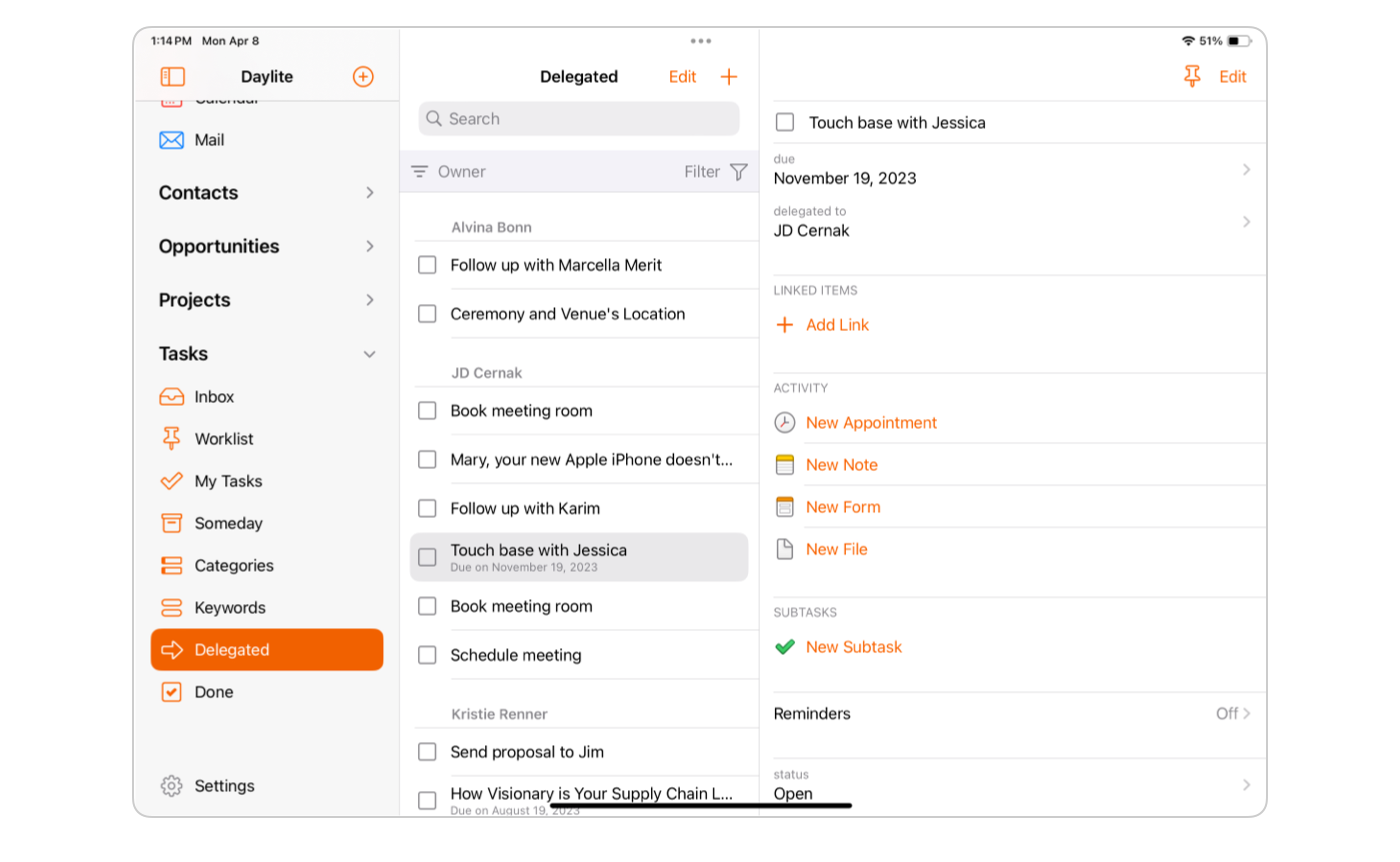Click the plus icon to add delegated task
This screenshot has width=1400, height=862.
click(729, 77)
